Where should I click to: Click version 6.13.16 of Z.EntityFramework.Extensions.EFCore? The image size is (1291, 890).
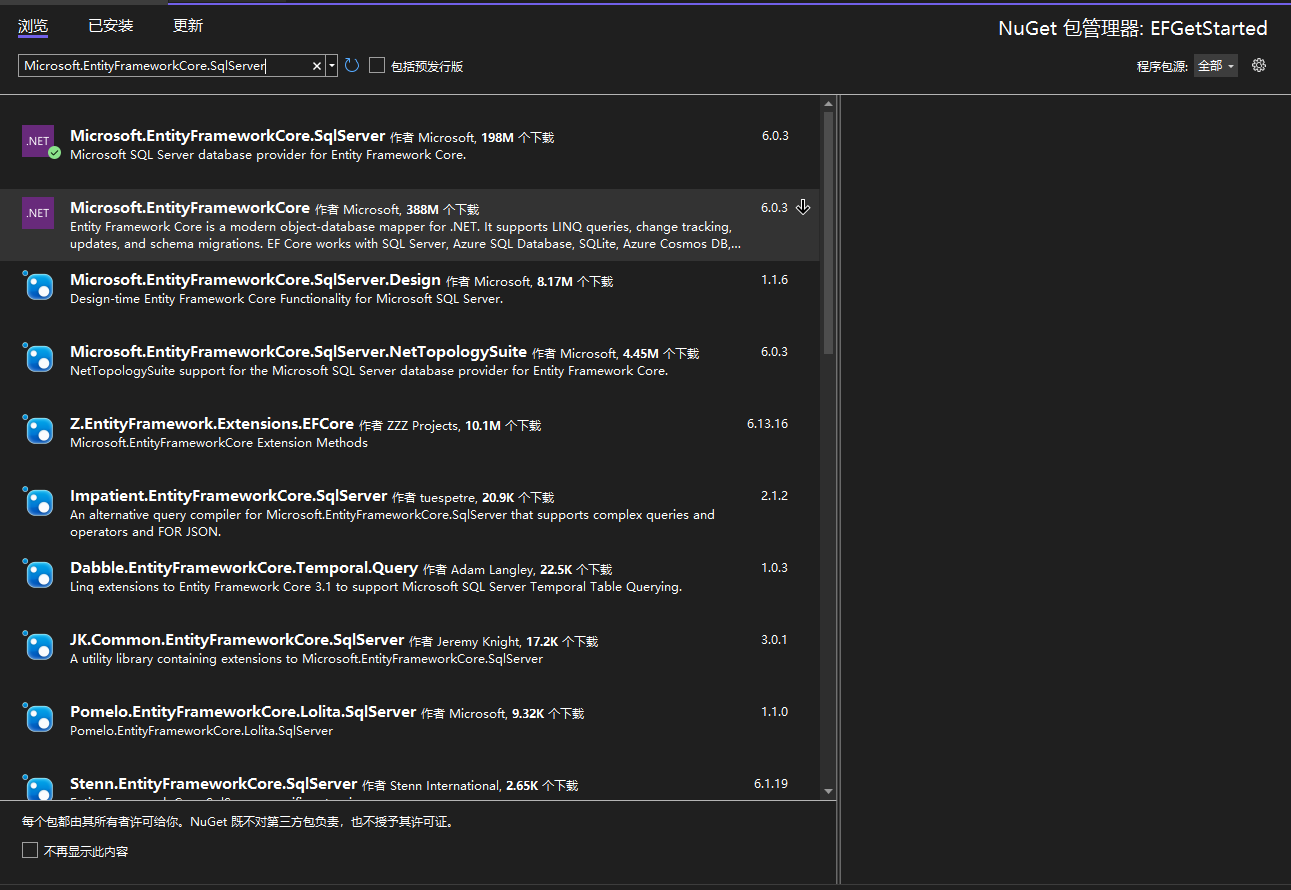click(767, 424)
